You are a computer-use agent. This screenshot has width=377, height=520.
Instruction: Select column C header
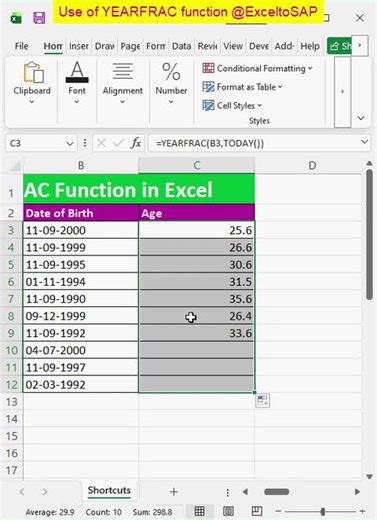197,165
